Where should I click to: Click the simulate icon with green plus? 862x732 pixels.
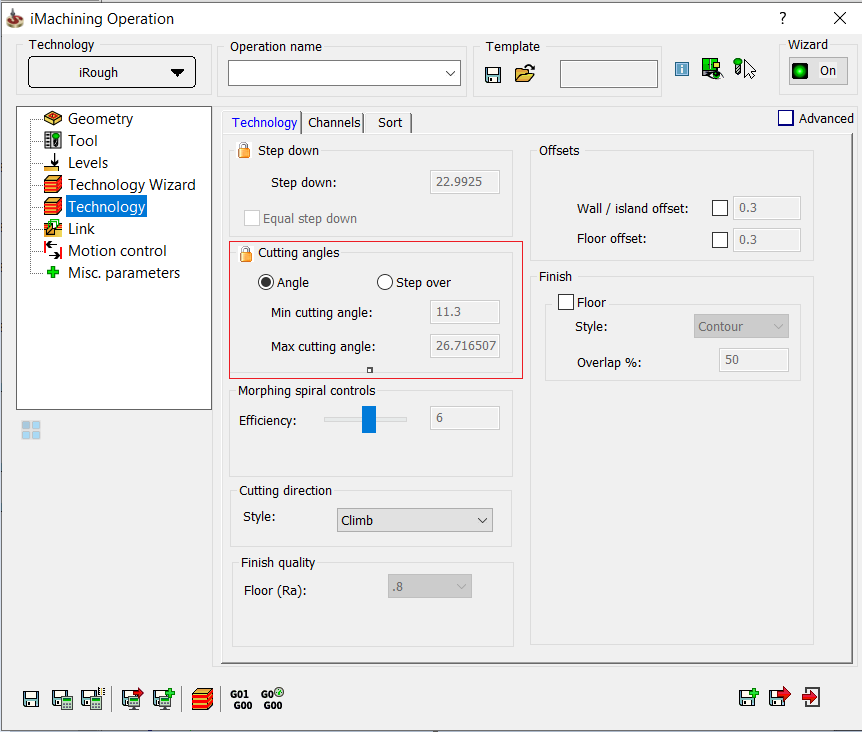coord(164,698)
